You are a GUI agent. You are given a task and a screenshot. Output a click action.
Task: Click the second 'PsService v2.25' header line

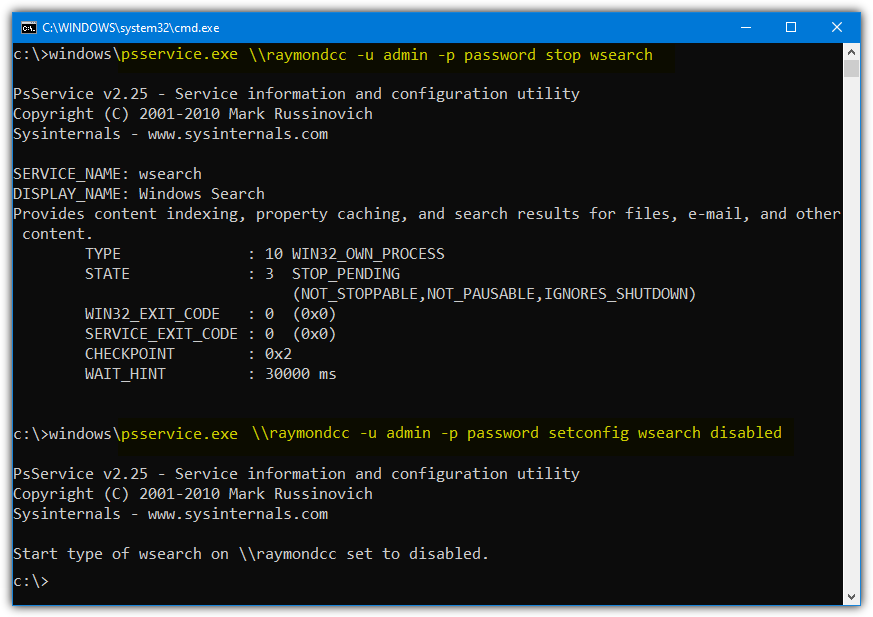tap(296, 473)
